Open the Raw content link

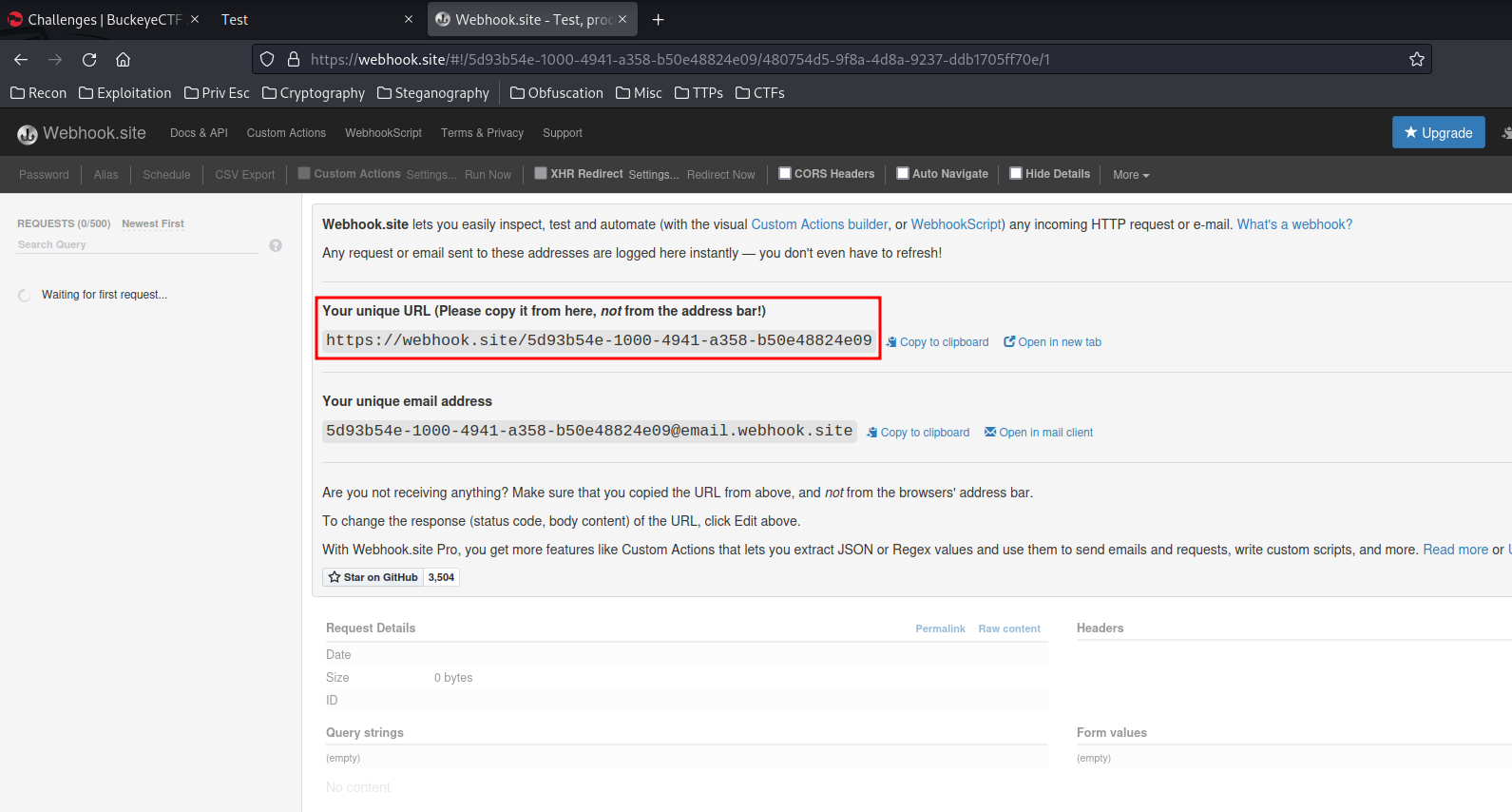pyautogui.click(x=1009, y=628)
